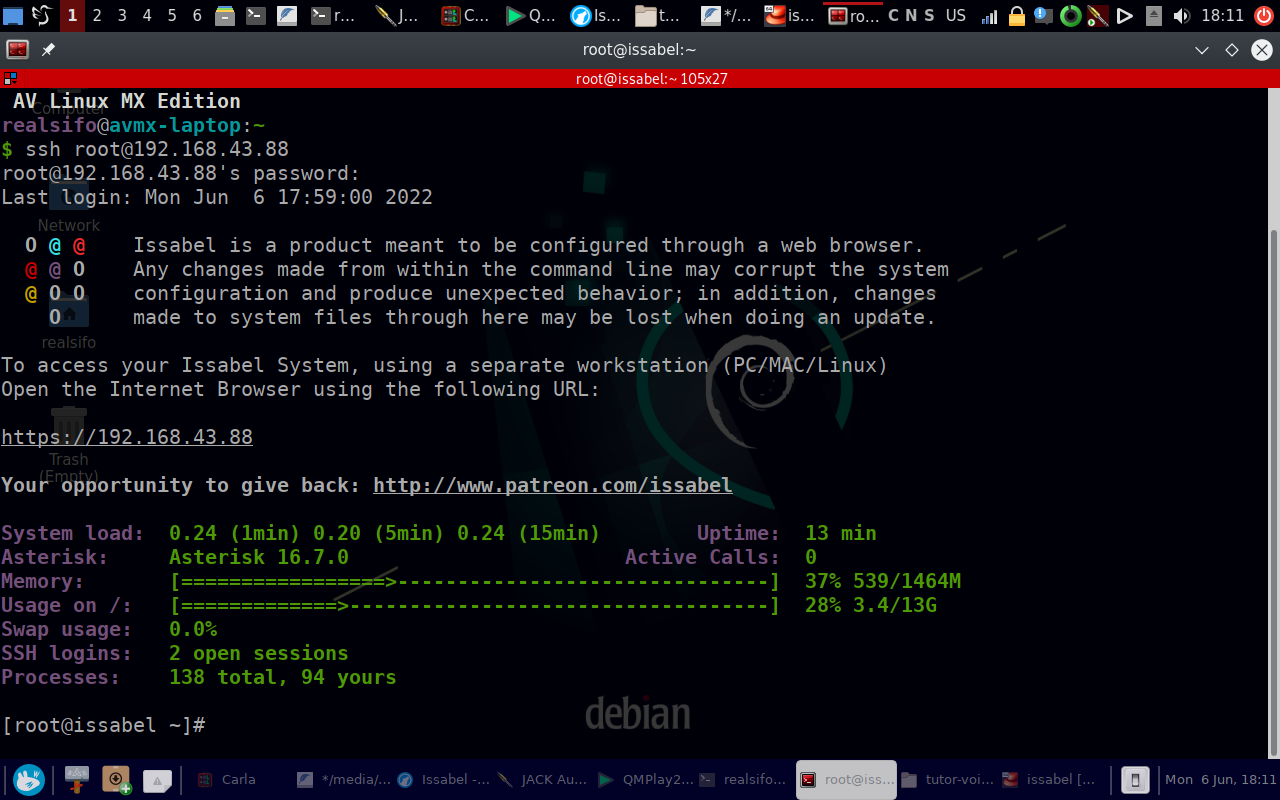Image resolution: width=1280 pixels, height=800 pixels.
Task: Switch to 'issabel [...' VM in bottom taskbar
Action: [x=1048, y=779]
